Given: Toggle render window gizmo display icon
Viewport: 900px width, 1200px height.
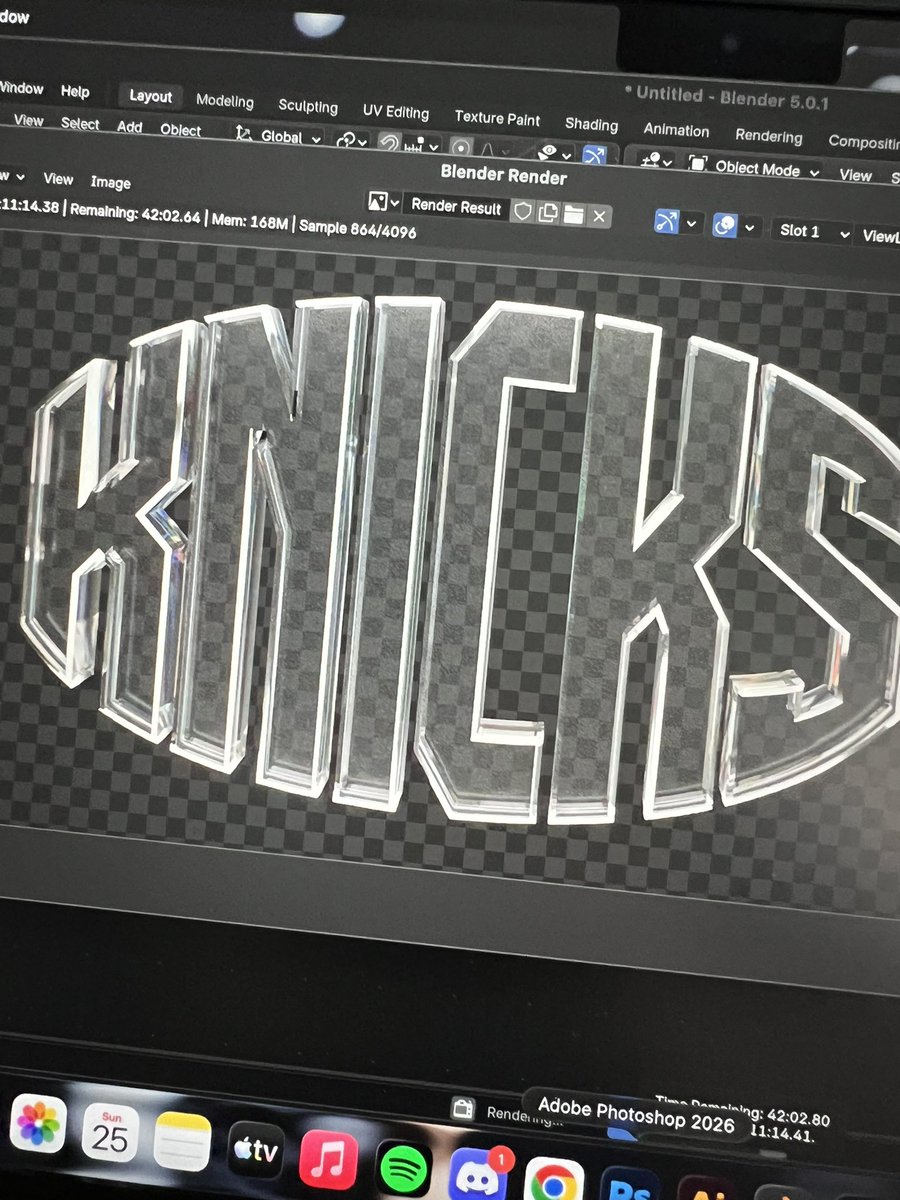Looking at the screenshot, I should coord(667,221).
